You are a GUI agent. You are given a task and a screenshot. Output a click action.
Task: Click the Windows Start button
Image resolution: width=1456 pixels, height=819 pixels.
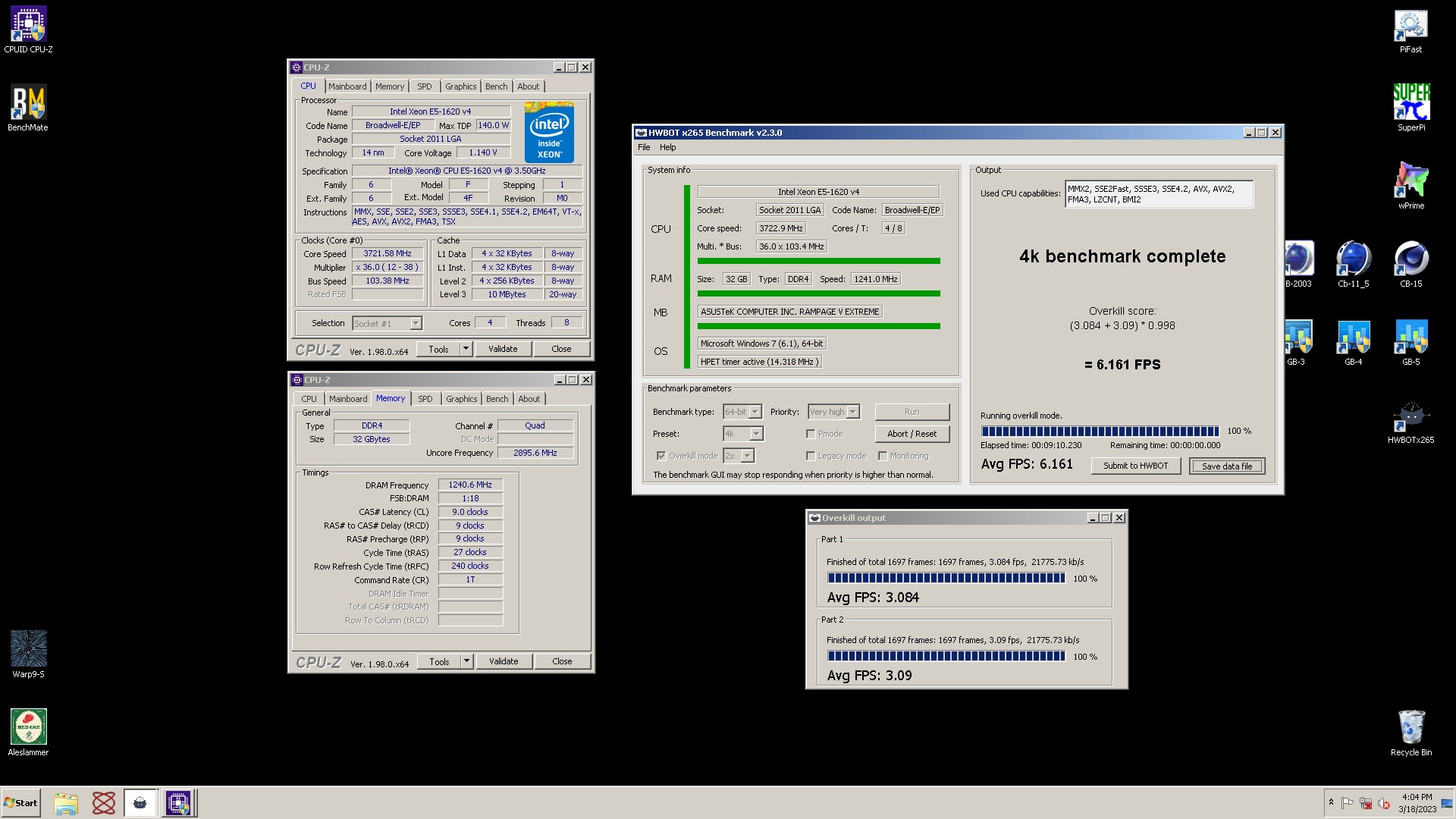pyautogui.click(x=20, y=803)
